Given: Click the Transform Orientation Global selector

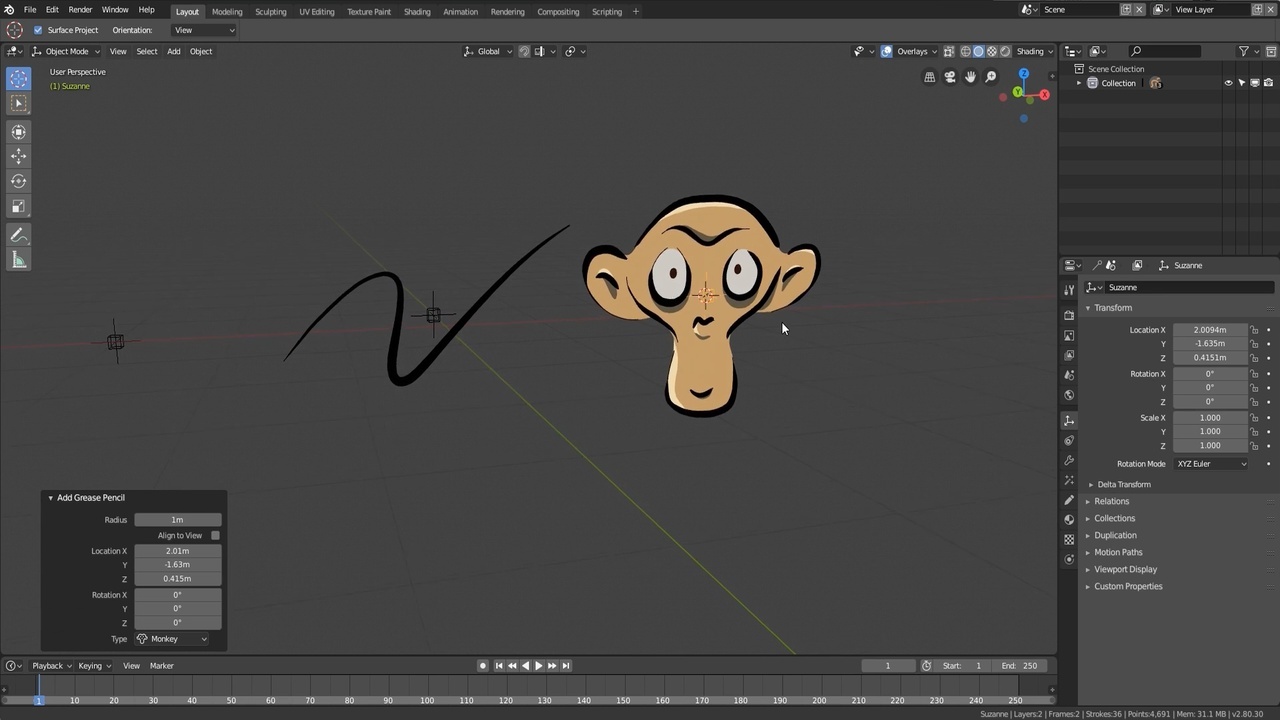Looking at the screenshot, I should (x=488, y=51).
